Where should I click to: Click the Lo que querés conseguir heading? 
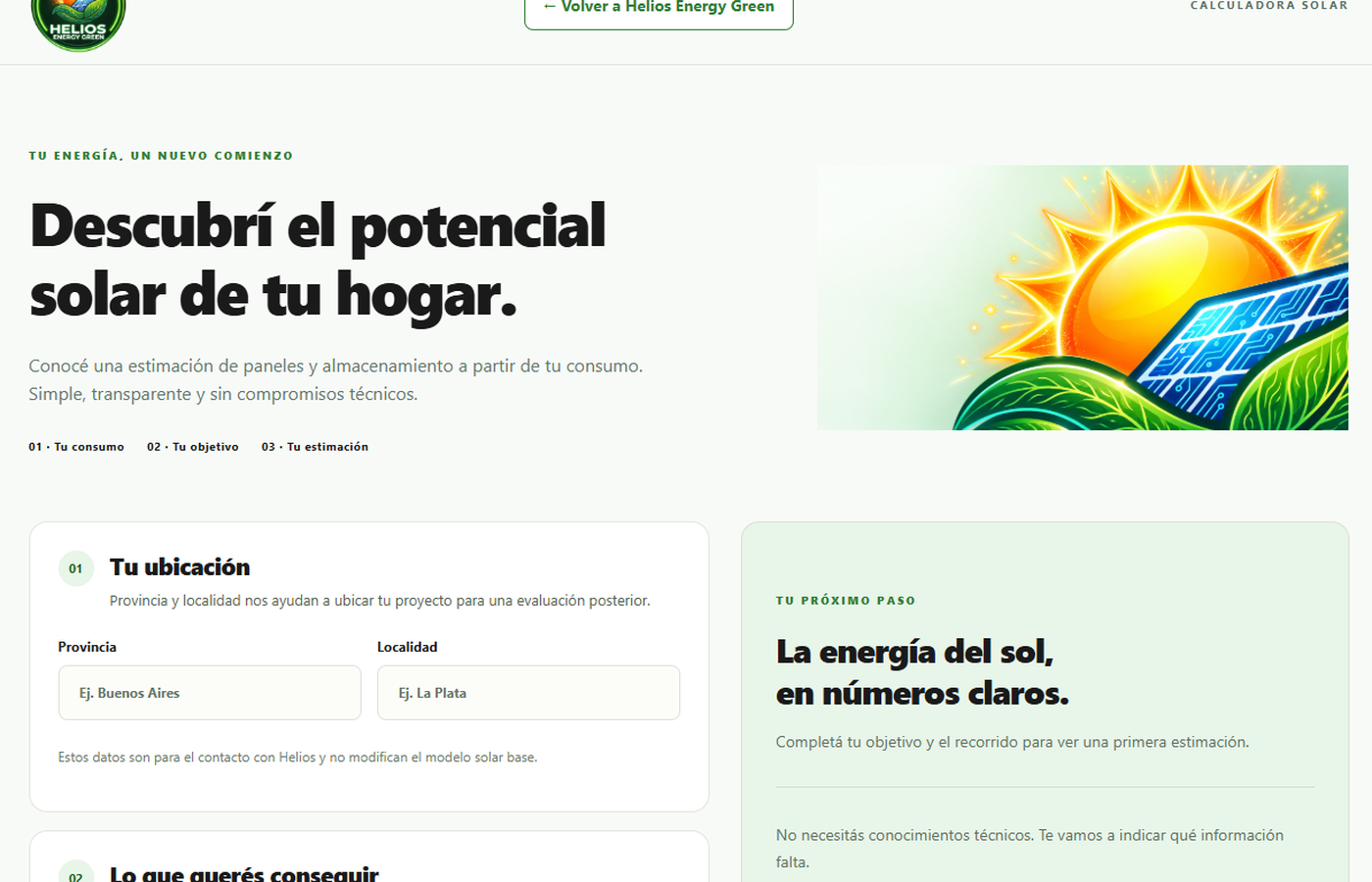tap(244, 873)
